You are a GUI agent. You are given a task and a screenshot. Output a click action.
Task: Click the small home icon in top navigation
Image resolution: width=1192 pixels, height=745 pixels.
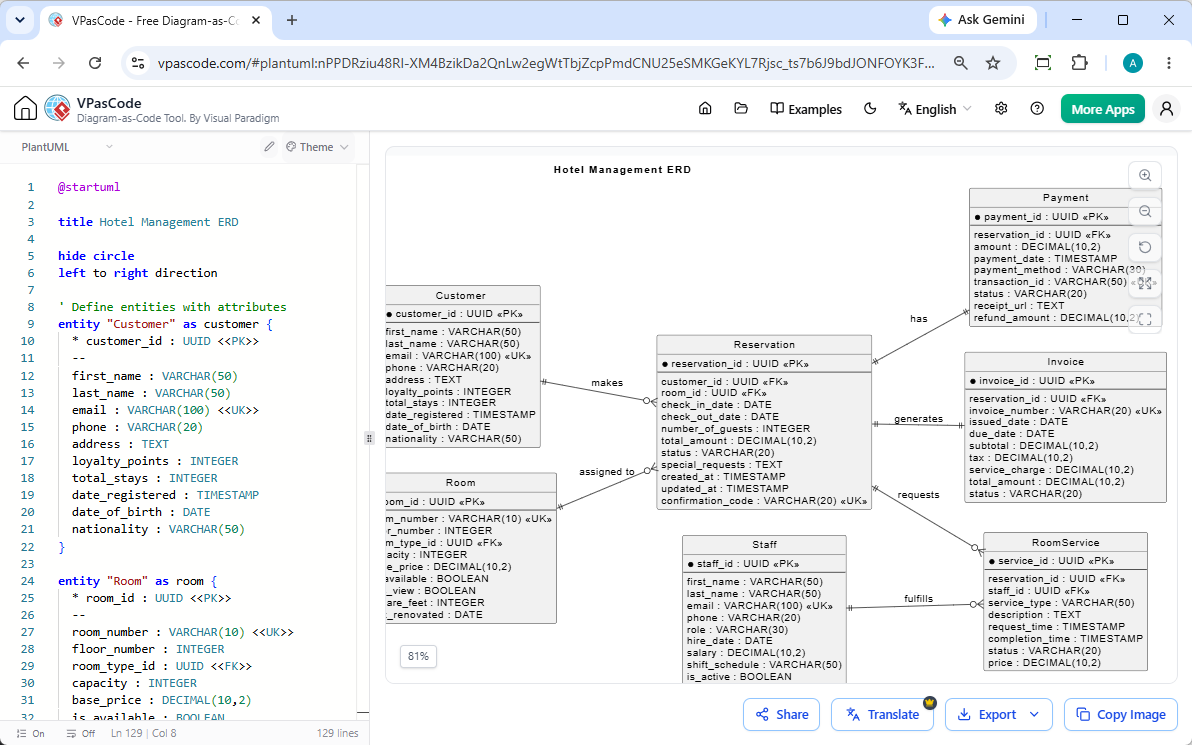click(x=705, y=109)
